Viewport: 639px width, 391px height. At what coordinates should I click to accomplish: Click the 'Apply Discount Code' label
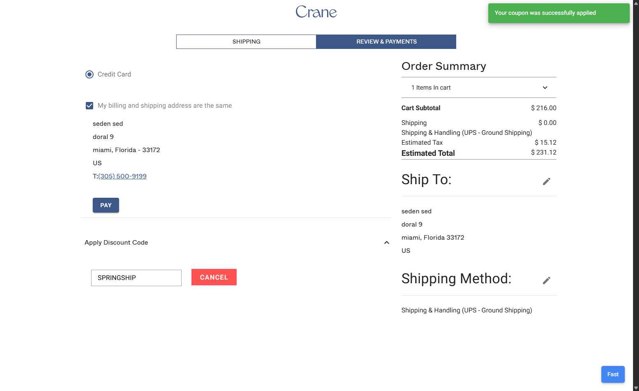pos(116,243)
